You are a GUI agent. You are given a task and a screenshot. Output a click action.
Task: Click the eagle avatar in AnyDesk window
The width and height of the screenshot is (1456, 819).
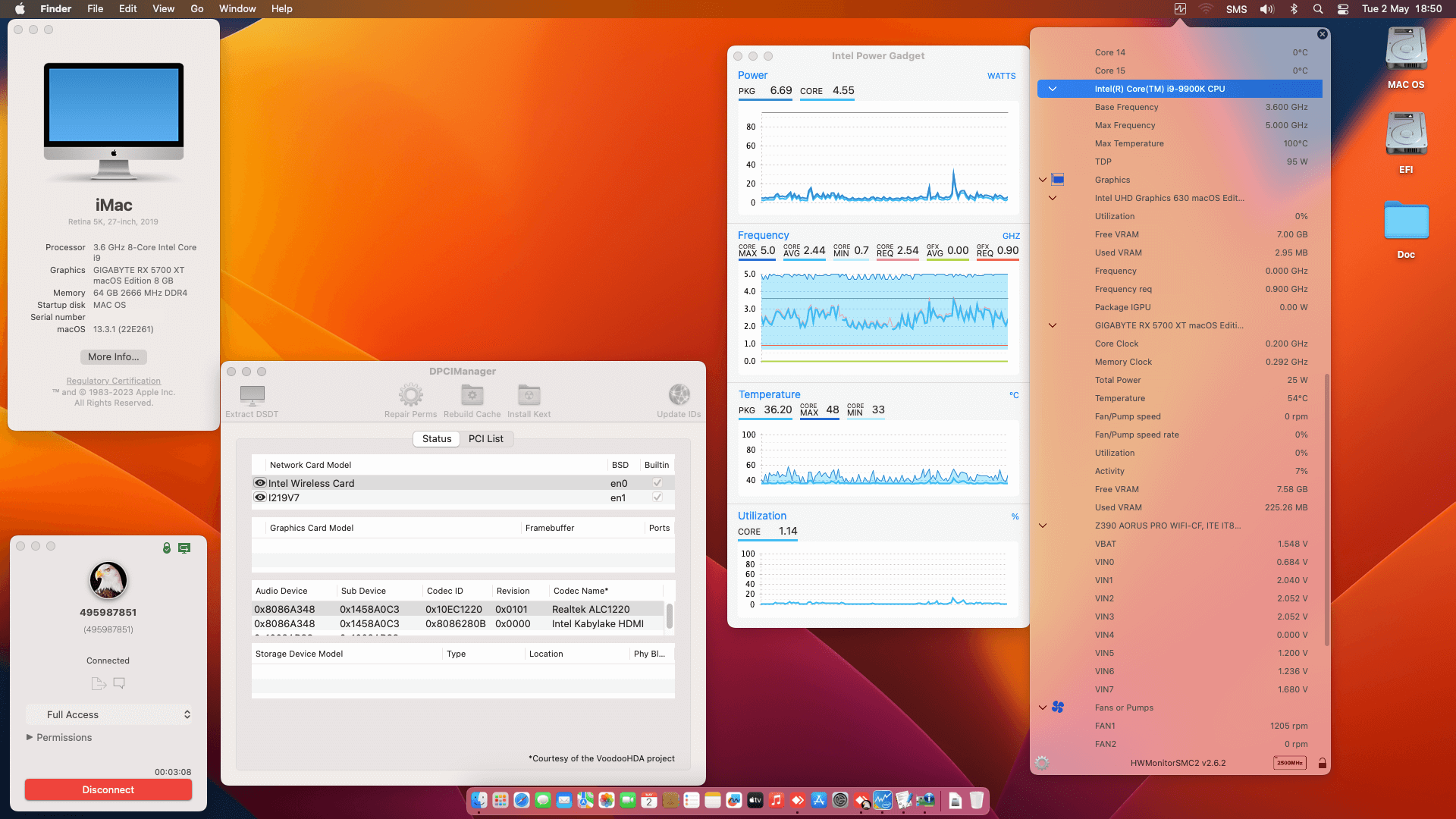[108, 580]
